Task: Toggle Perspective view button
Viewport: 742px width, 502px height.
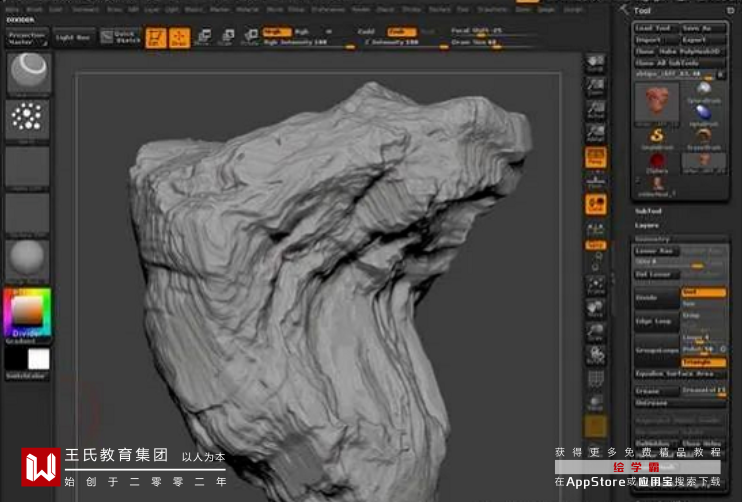Action: (x=595, y=158)
